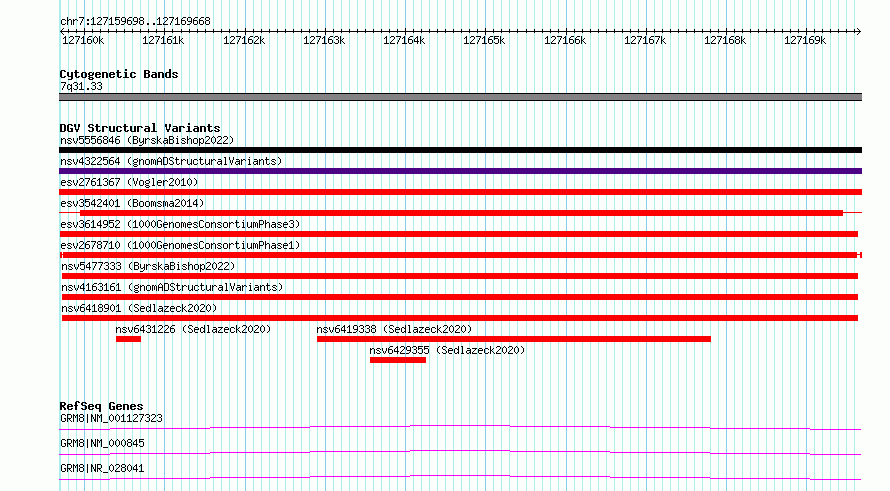
Task: Open nsv4322564 (gnomADStructuralVariants) label
Action: coord(171,161)
